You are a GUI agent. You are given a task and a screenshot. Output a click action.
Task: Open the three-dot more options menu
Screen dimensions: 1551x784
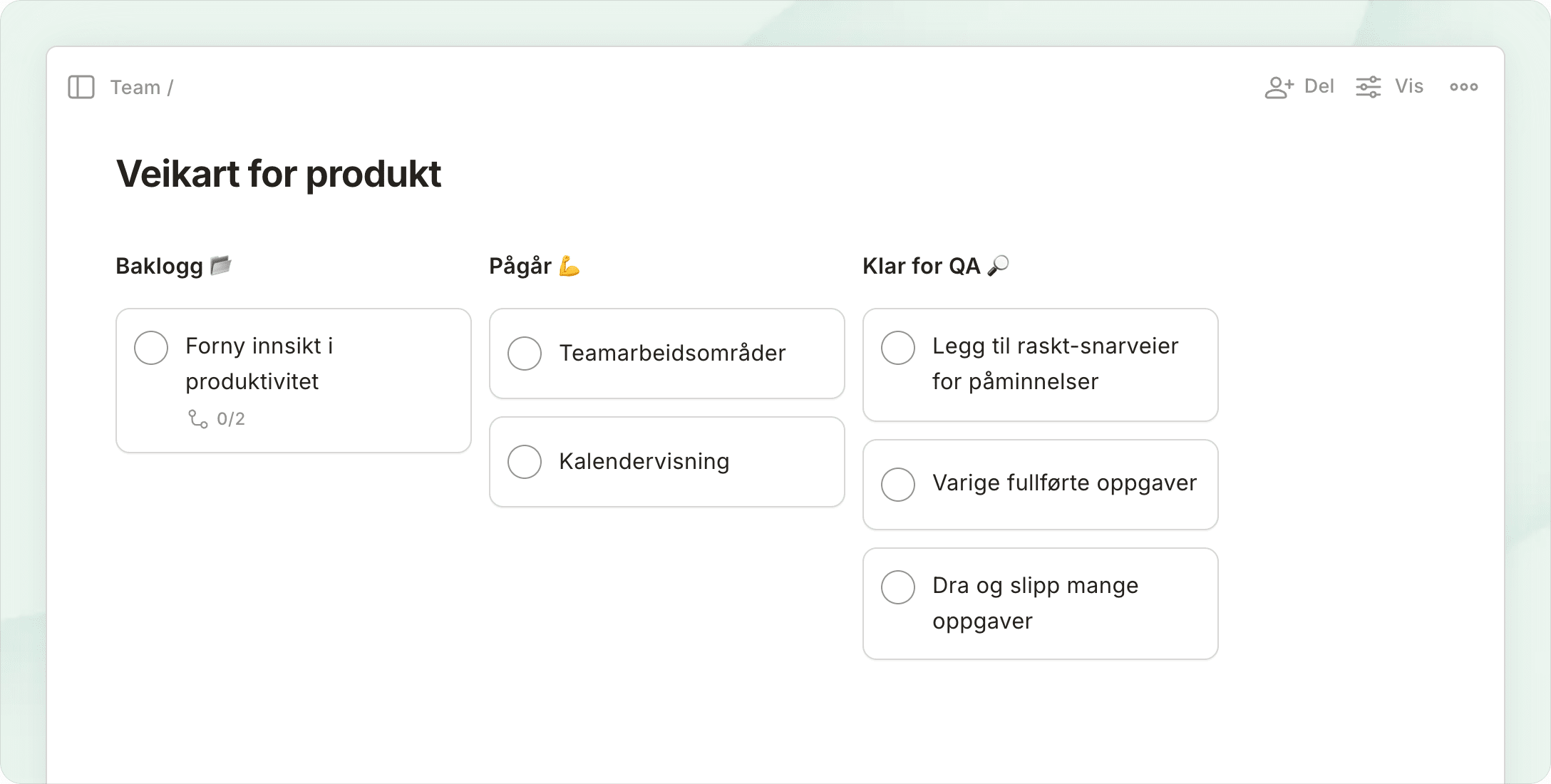click(1463, 87)
